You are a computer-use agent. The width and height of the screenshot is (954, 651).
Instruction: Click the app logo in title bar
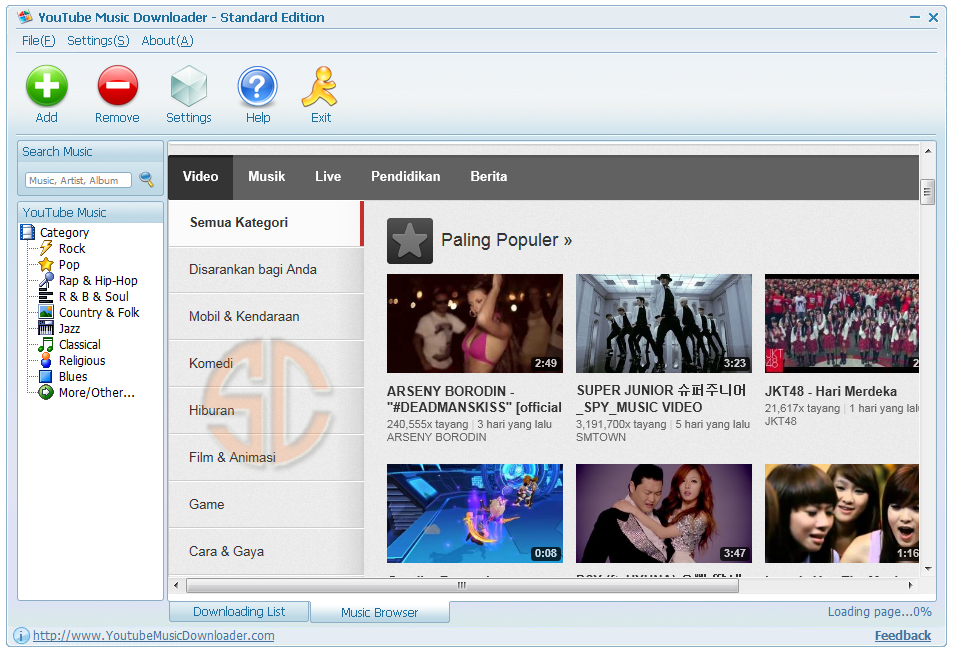25,17
